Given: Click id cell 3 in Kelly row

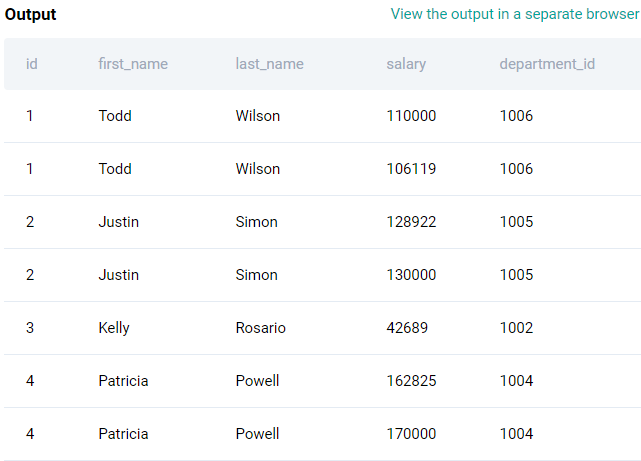Looking at the screenshot, I should tap(30, 328).
